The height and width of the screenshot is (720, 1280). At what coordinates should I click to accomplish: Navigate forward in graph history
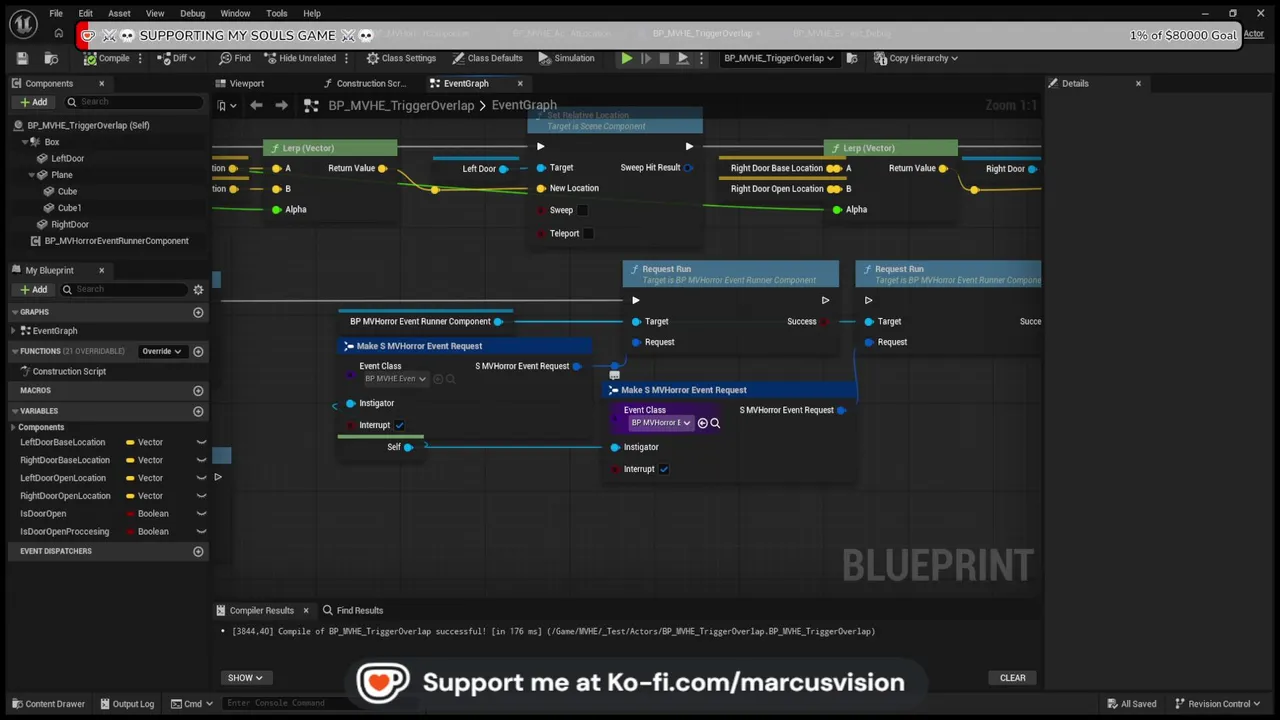click(x=281, y=105)
